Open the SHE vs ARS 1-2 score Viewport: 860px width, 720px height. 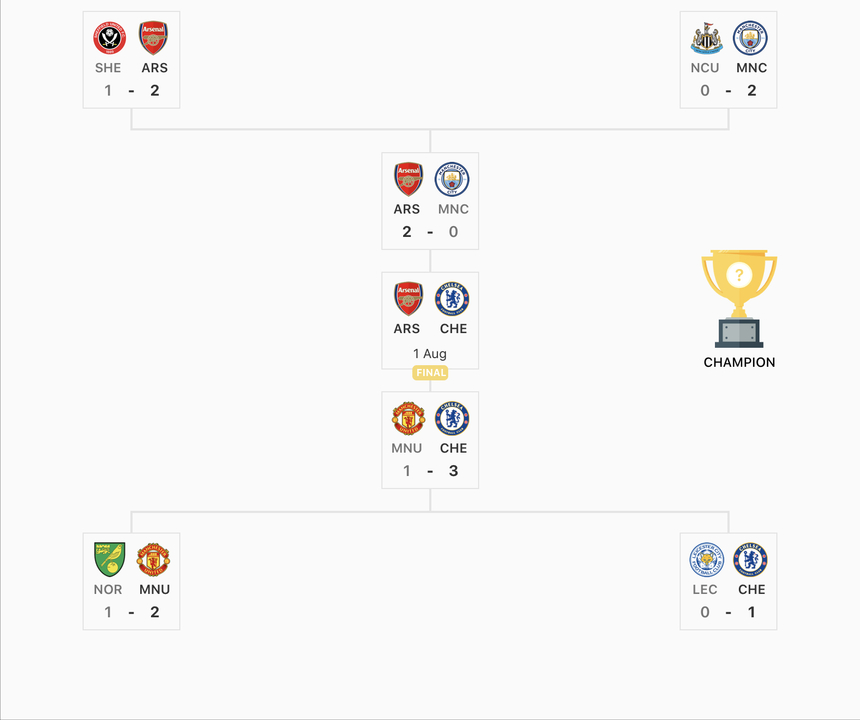[131, 91]
